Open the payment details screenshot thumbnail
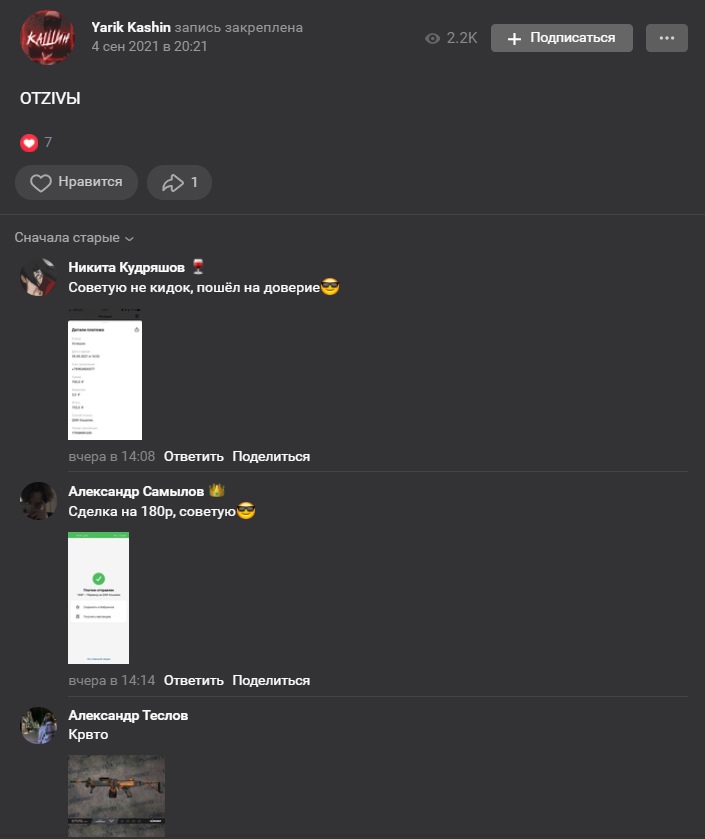The image size is (705, 839). pos(105,374)
